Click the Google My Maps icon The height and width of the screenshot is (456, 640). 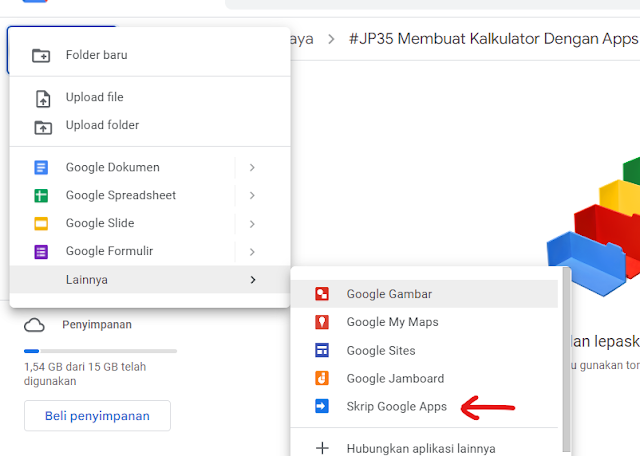coord(322,322)
